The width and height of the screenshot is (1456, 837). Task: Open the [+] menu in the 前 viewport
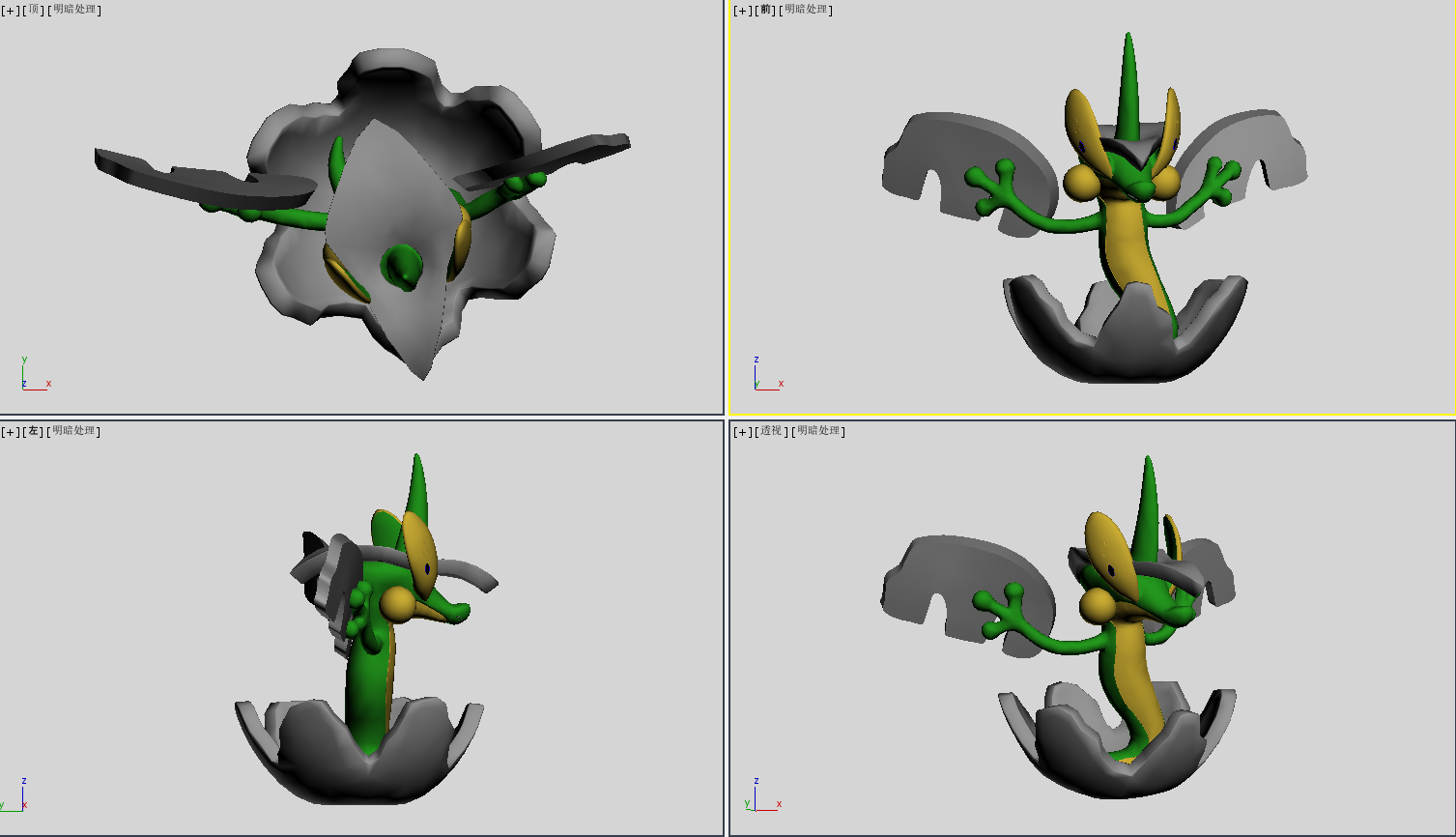(743, 10)
